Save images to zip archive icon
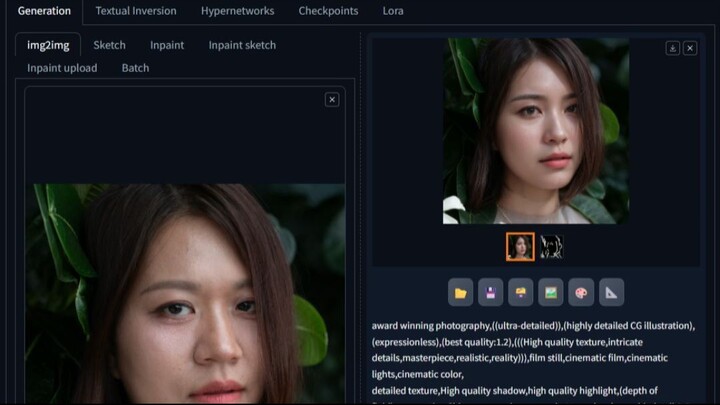720x405 pixels. click(521, 292)
